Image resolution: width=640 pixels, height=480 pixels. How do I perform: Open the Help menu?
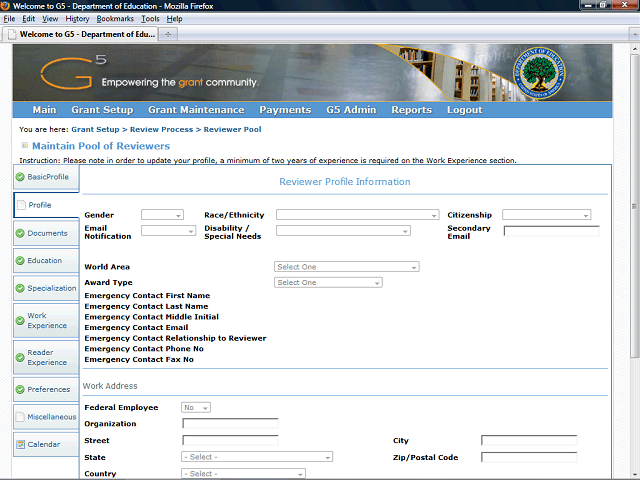point(174,19)
